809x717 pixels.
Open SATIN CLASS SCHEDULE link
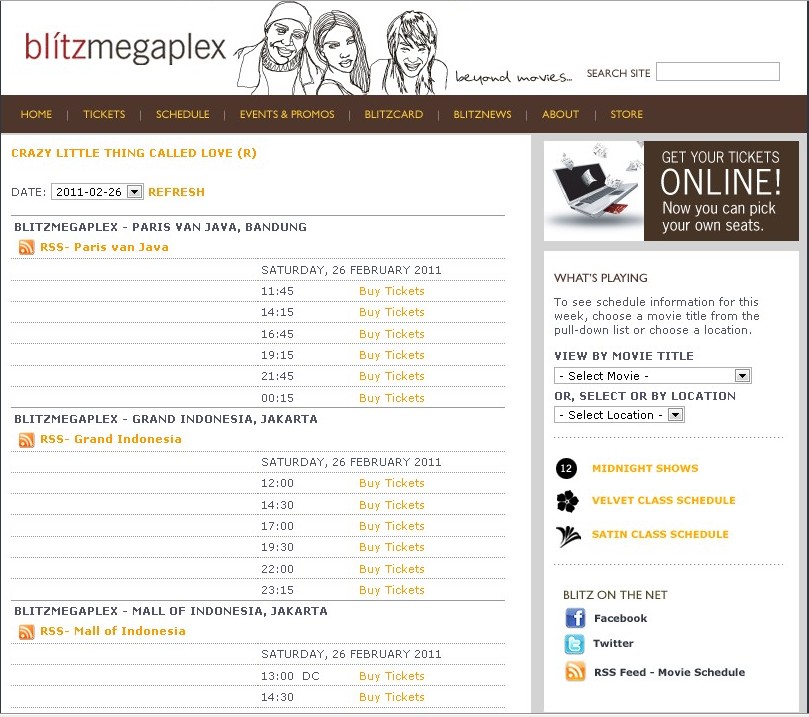pyautogui.click(x=660, y=534)
